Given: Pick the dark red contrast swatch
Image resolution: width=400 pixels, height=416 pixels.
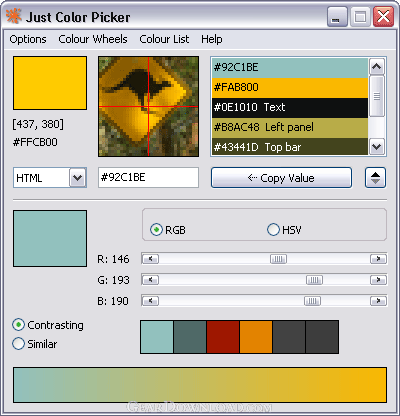Looking at the screenshot, I should pyautogui.click(x=223, y=337).
